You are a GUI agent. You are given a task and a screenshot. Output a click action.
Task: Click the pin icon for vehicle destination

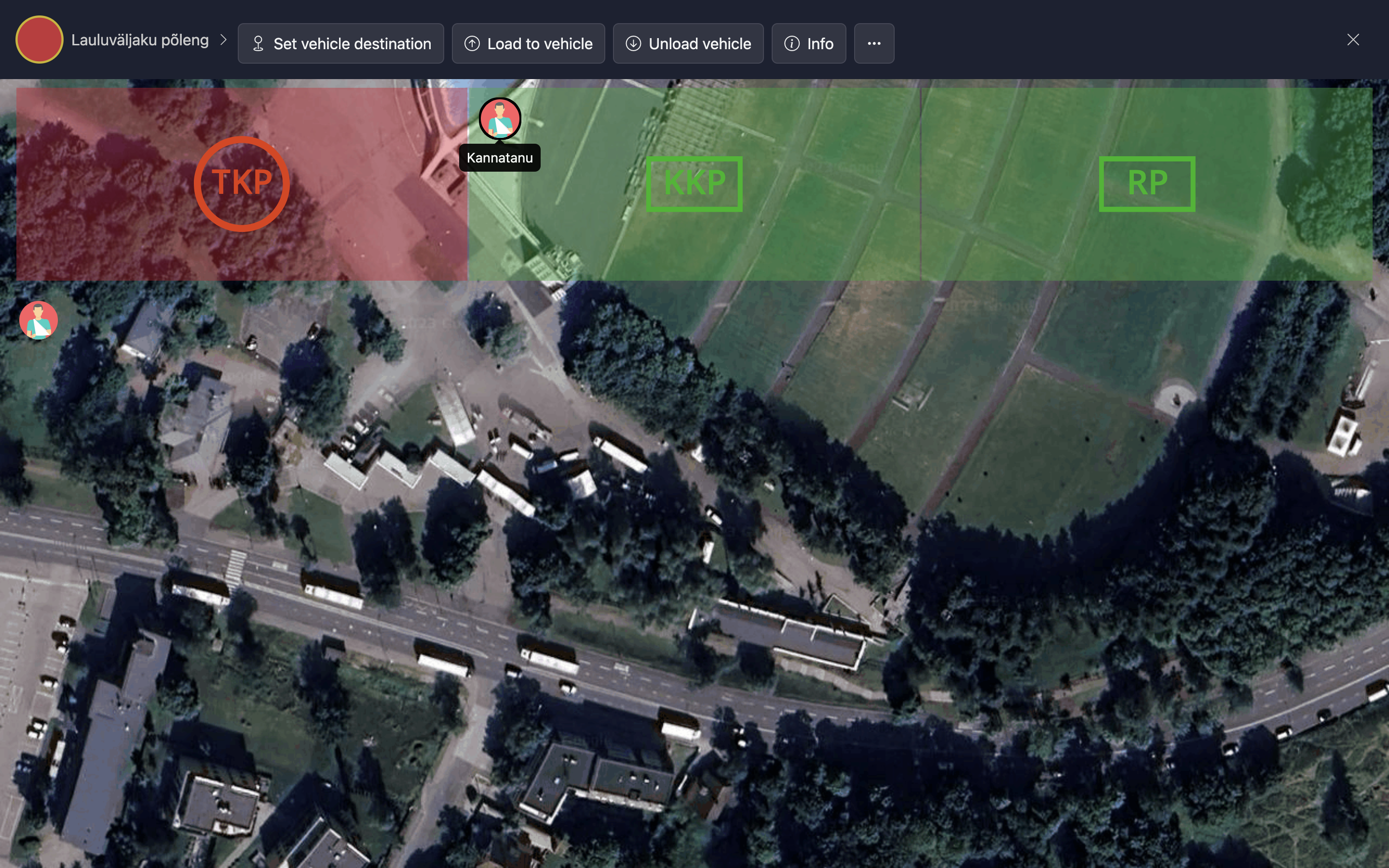pyautogui.click(x=259, y=43)
